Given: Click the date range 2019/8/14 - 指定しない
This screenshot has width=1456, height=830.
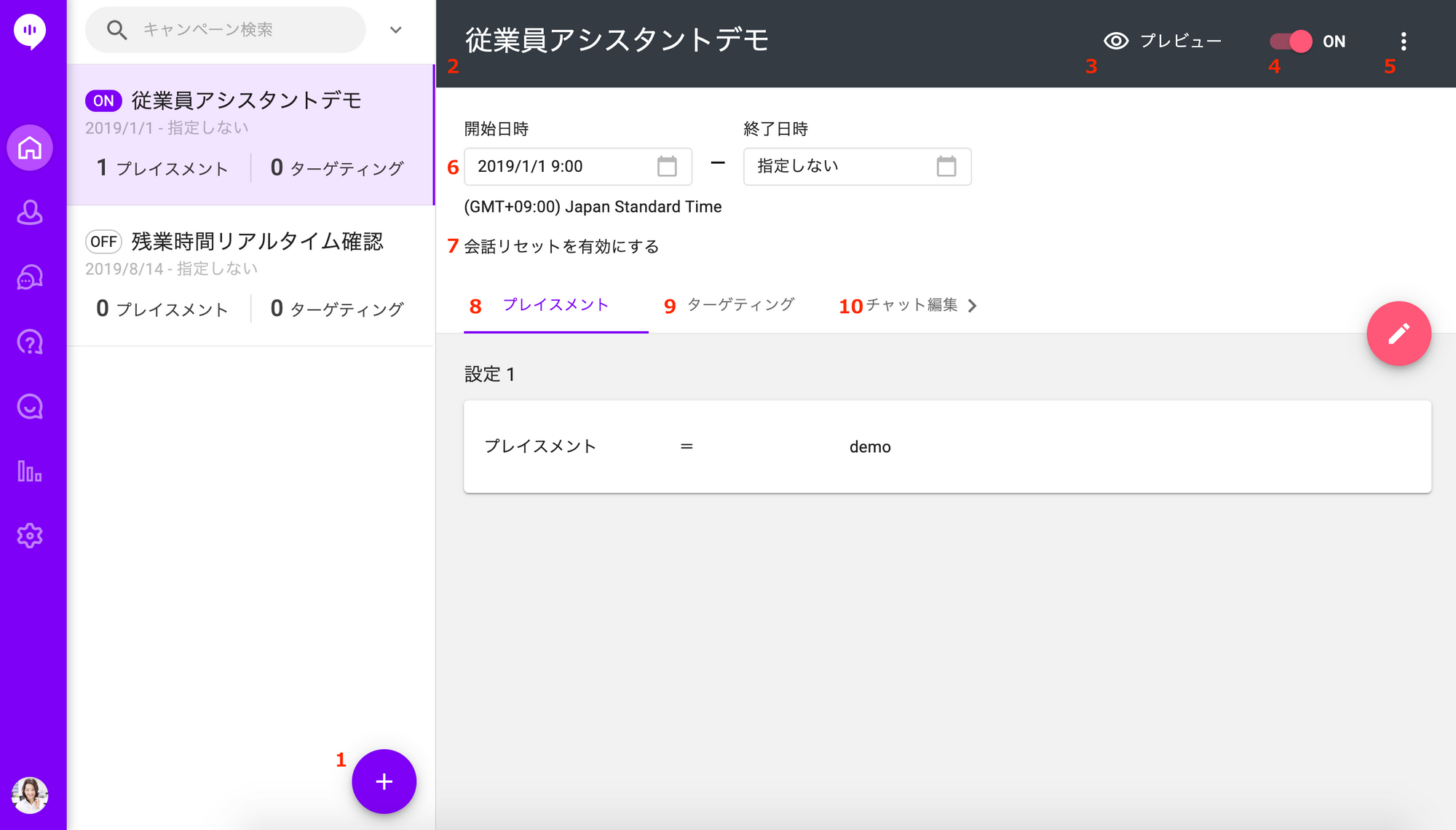Looking at the screenshot, I should [x=172, y=269].
